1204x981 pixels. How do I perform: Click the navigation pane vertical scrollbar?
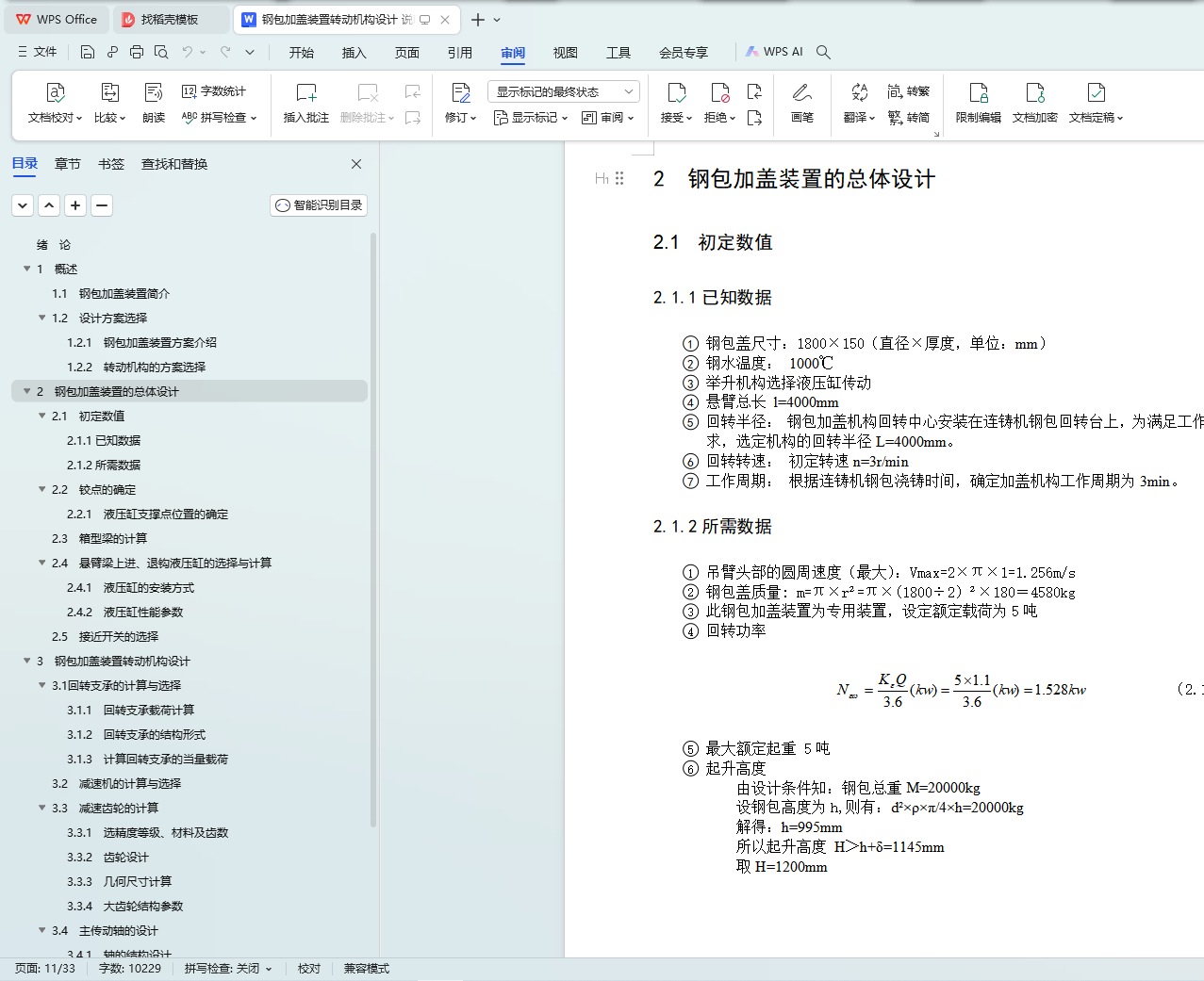373,530
